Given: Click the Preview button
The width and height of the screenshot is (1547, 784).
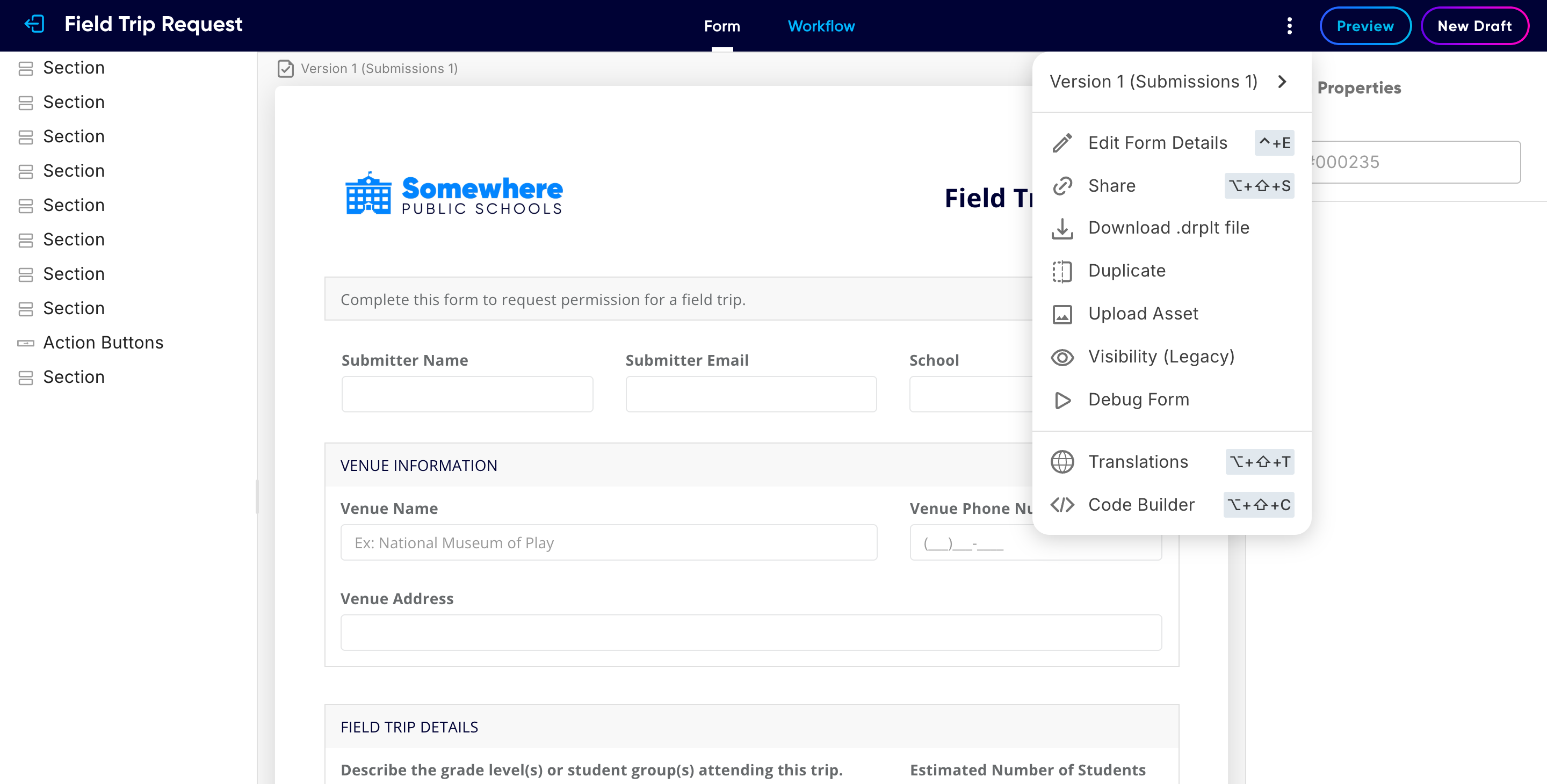Looking at the screenshot, I should pyautogui.click(x=1365, y=26).
